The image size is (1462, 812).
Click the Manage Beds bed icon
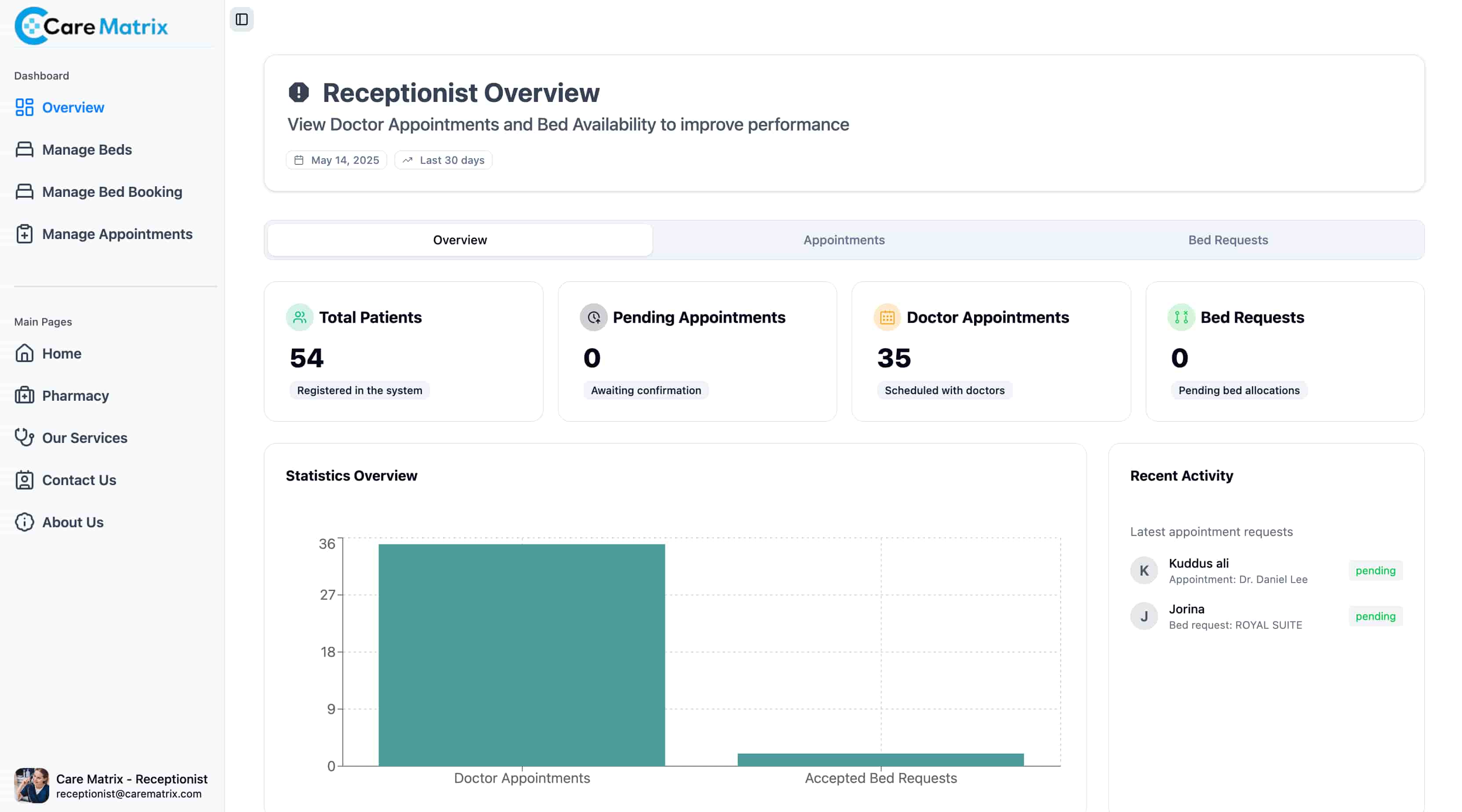pos(25,149)
